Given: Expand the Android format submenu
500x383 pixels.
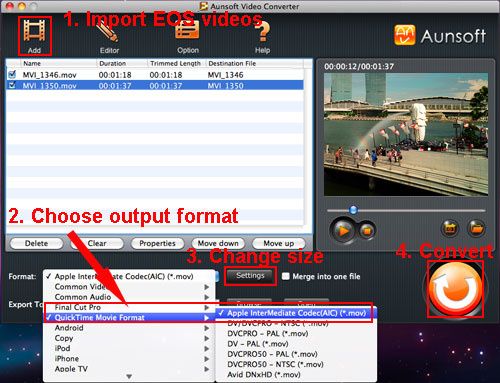Looking at the screenshot, I should 129,328.
